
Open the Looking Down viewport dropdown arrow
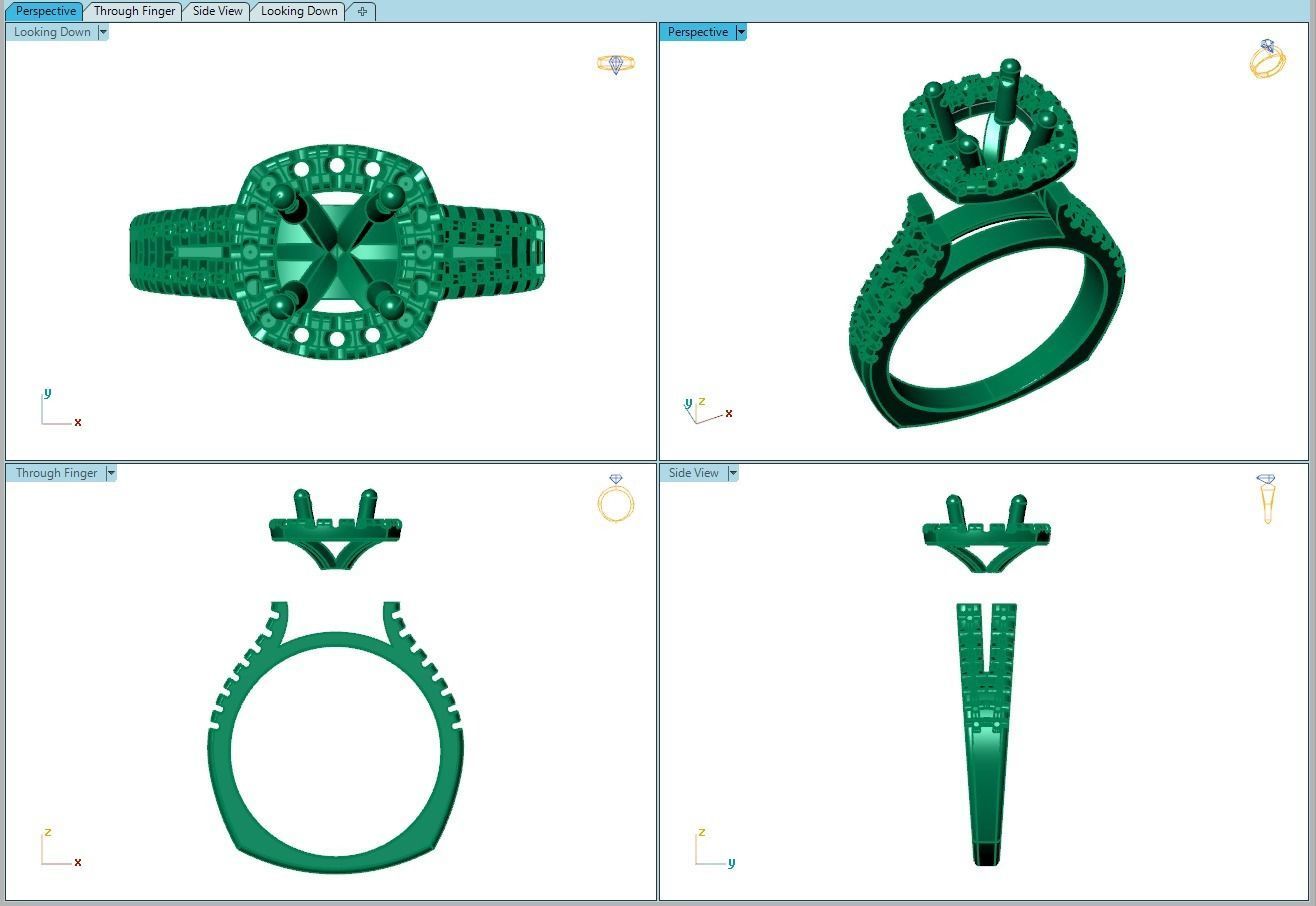(x=103, y=32)
